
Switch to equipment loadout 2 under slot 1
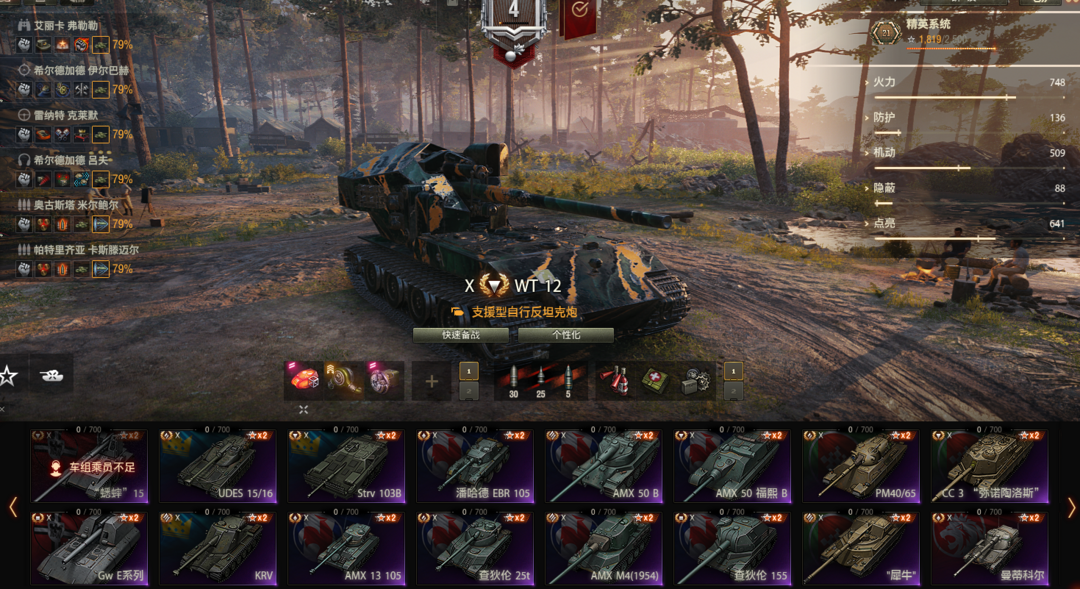tap(468, 391)
